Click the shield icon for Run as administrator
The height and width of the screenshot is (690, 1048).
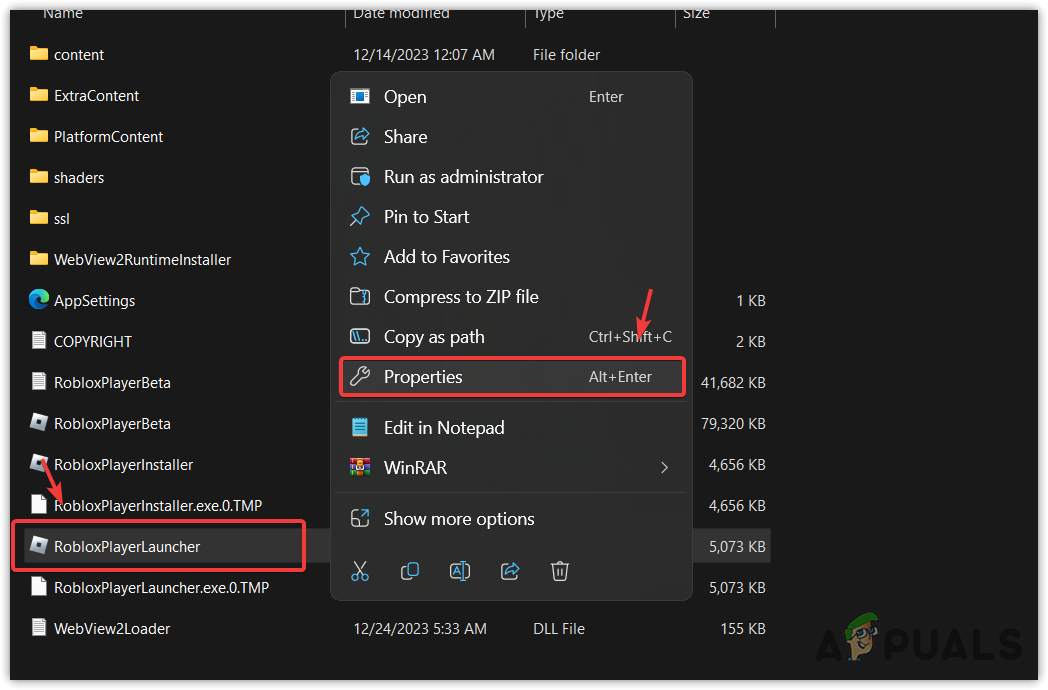[x=360, y=177]
